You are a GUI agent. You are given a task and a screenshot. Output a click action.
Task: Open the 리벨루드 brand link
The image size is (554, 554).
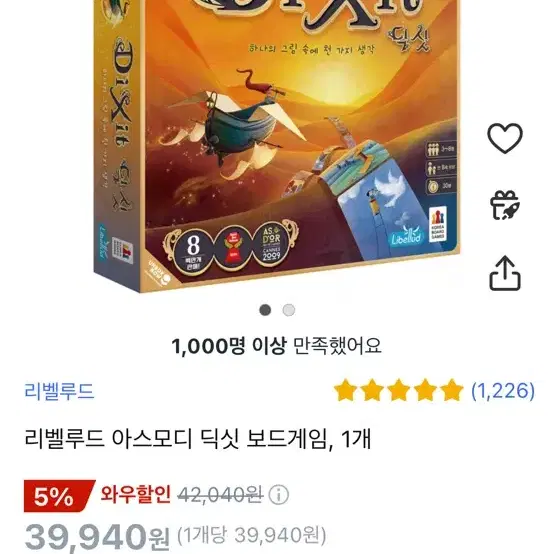59,391
